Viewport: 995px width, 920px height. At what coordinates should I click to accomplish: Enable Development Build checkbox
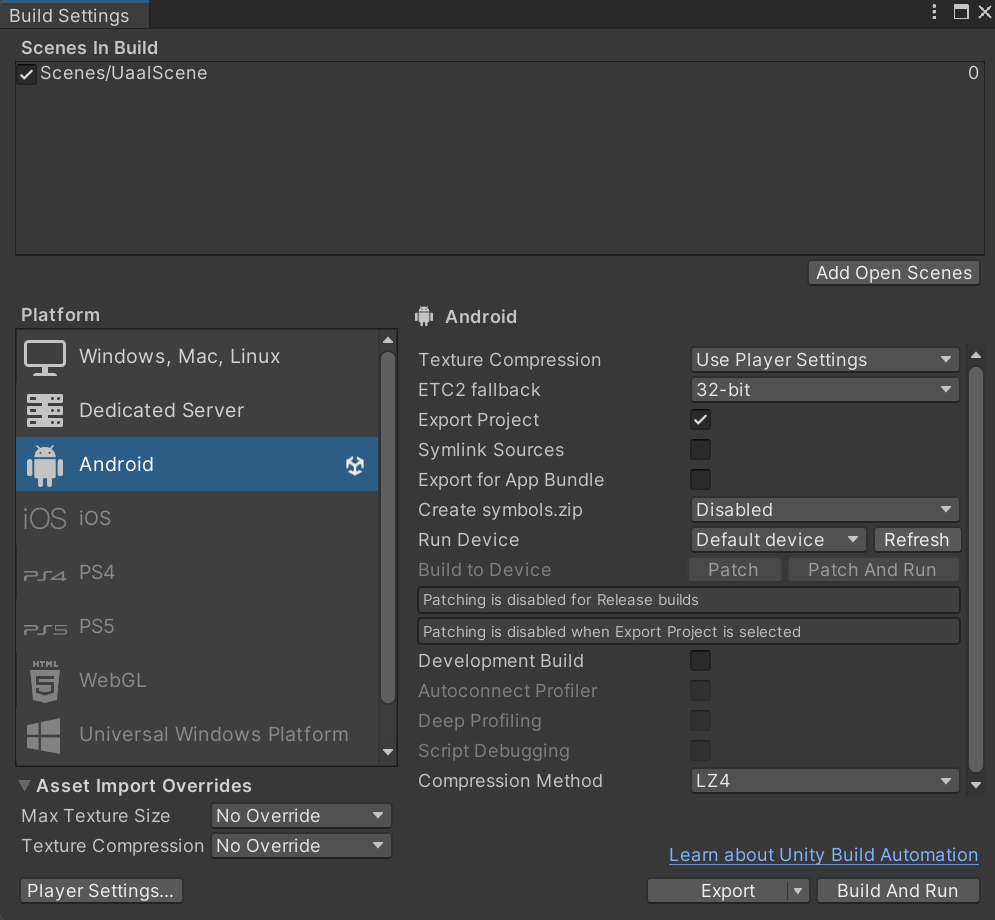(x=701, y=660)
